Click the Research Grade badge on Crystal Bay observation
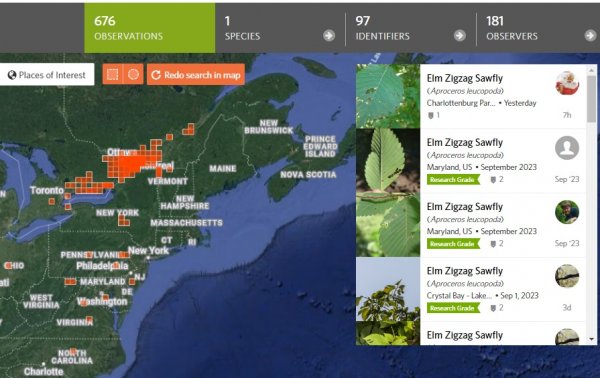Image resolution: width=600 pixels, height=378 pixels. click(453, 308)
